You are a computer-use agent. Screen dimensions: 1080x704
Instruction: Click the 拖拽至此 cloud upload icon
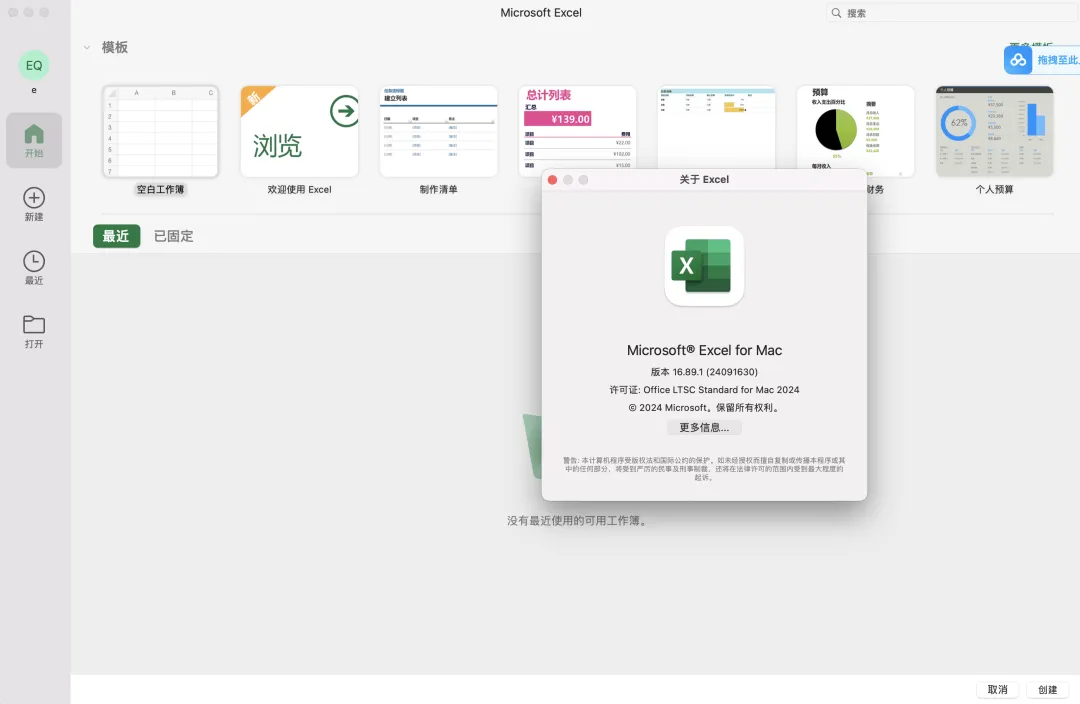pos(1018,60)
